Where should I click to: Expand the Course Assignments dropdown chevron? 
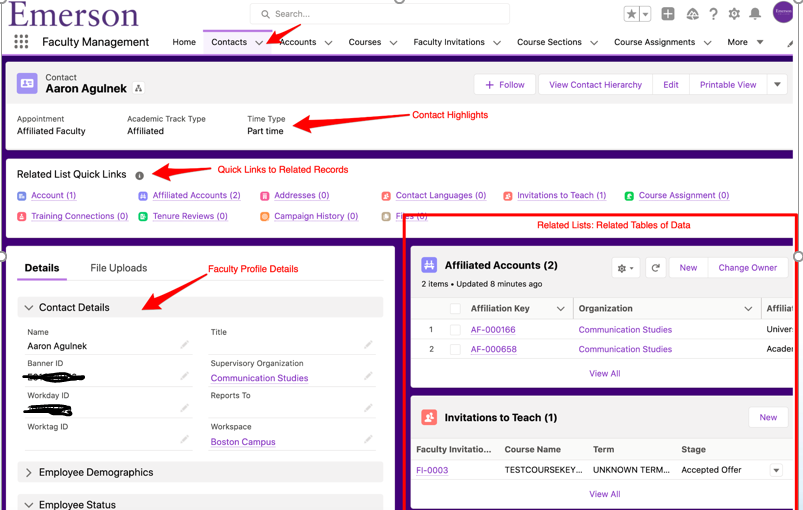coord(707,42)
